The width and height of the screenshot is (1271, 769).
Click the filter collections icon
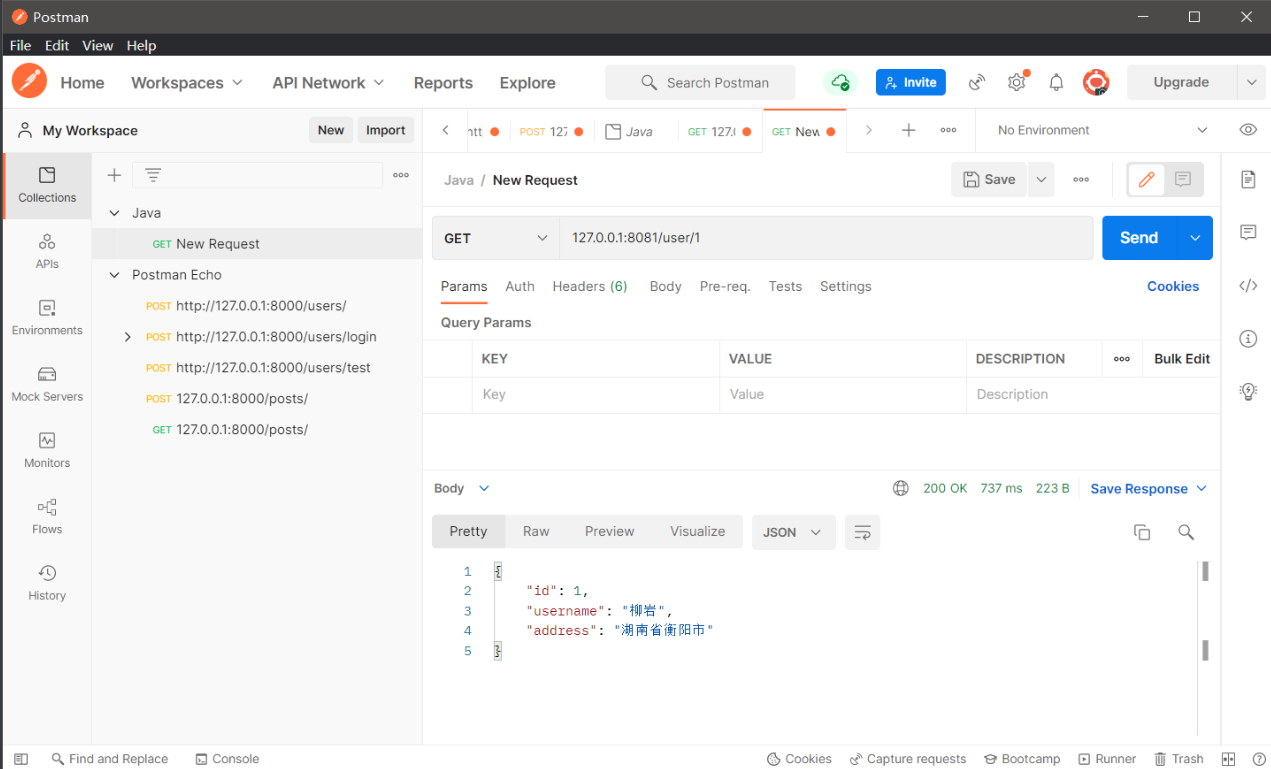(153, 175)
